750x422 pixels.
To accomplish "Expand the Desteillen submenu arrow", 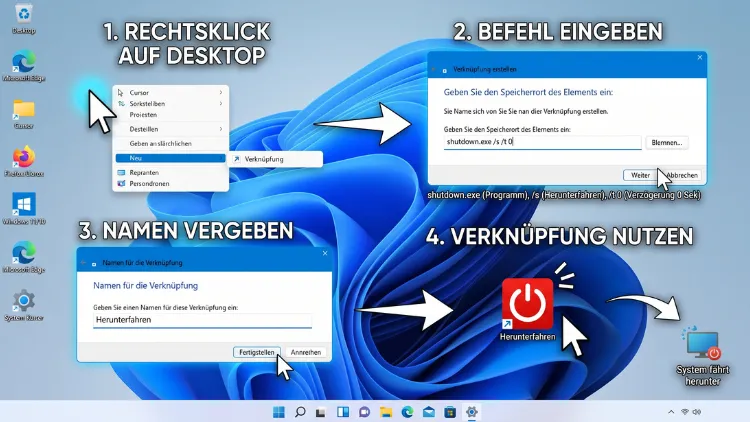I will [221, 129].
